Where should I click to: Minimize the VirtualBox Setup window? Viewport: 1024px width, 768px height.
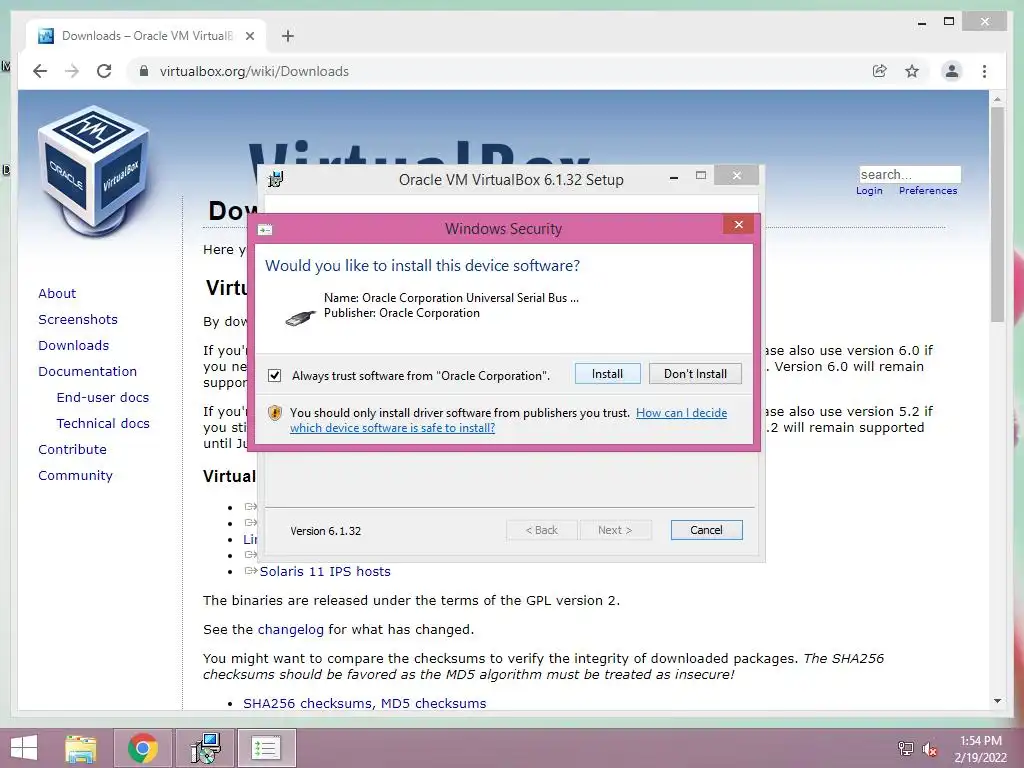pos(673,177)
